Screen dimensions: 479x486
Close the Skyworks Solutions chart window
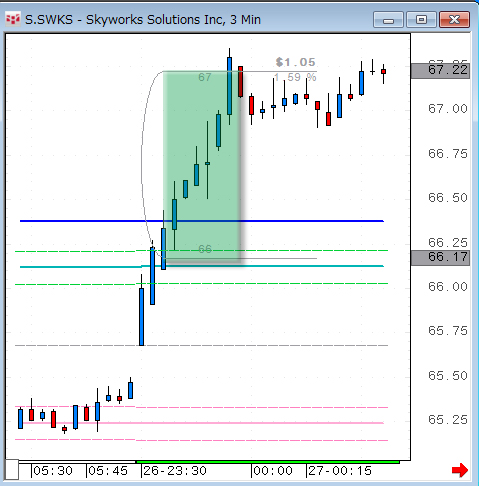(455, 20)
